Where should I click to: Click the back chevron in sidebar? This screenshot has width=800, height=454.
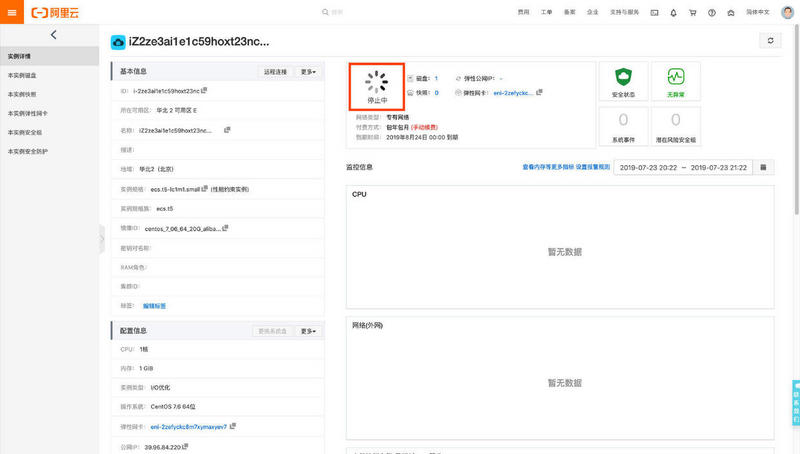[54, 35]
